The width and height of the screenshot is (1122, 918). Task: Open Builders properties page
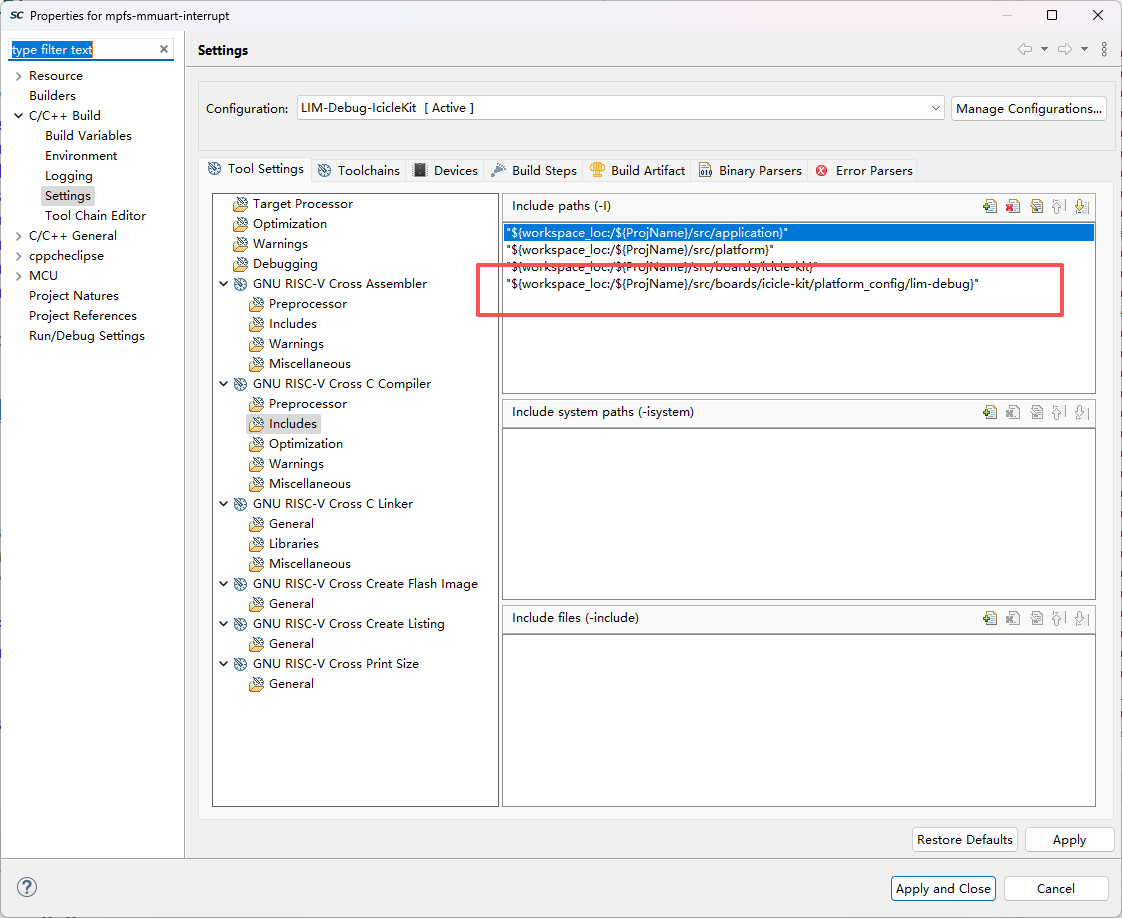pos(52,96)
